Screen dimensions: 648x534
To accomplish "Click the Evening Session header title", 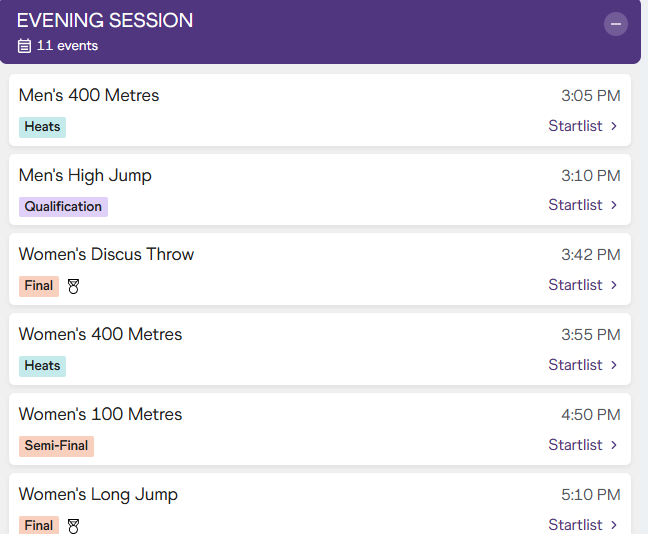I will tap(105, 21).
